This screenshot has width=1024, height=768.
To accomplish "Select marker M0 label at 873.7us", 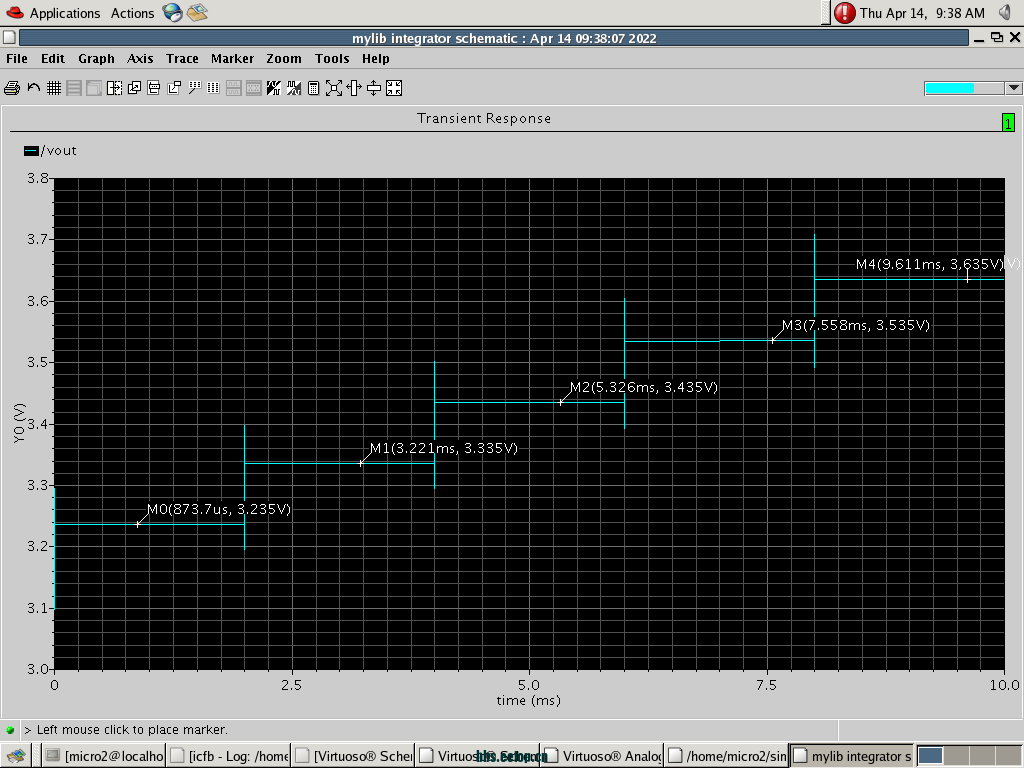I will pos(219,509).
